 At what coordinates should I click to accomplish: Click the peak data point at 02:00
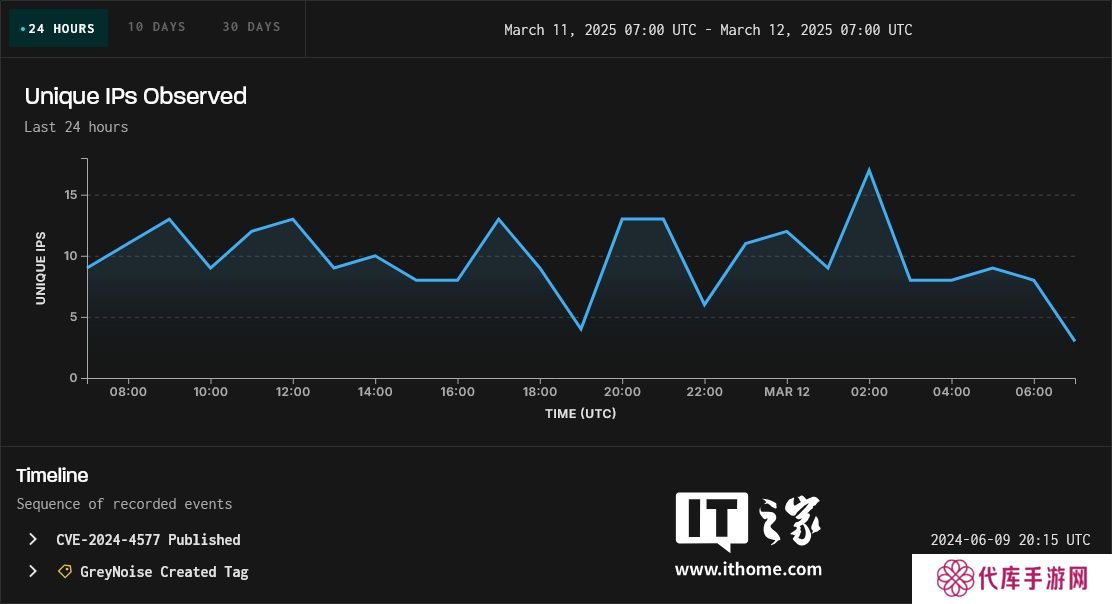[869, 169]
